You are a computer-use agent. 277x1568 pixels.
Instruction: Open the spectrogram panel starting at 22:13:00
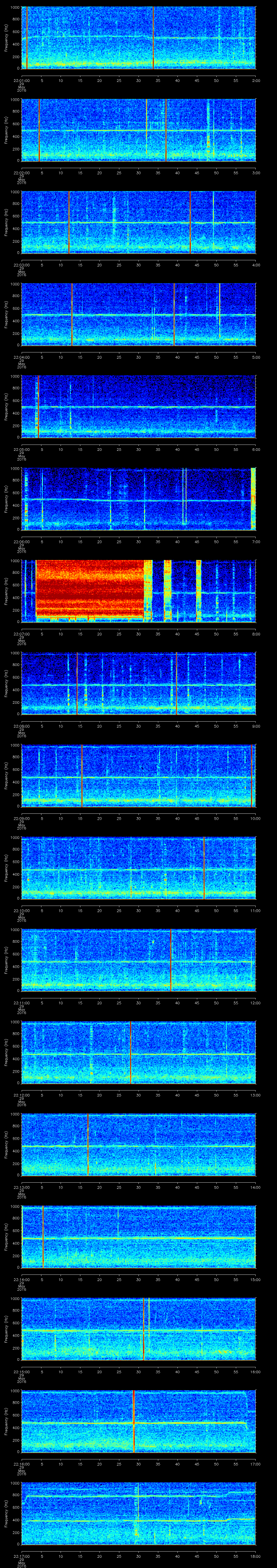point(139,1145)
